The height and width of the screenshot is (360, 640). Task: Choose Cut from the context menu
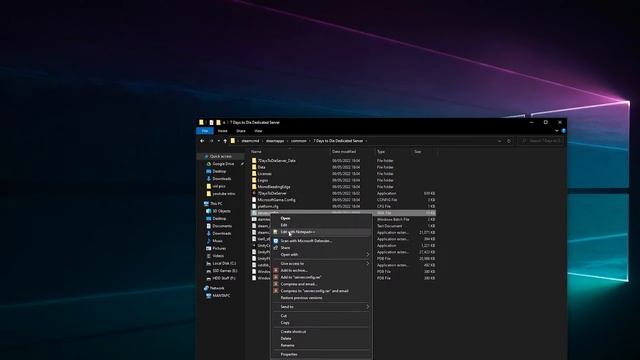(x=322, y=316)
